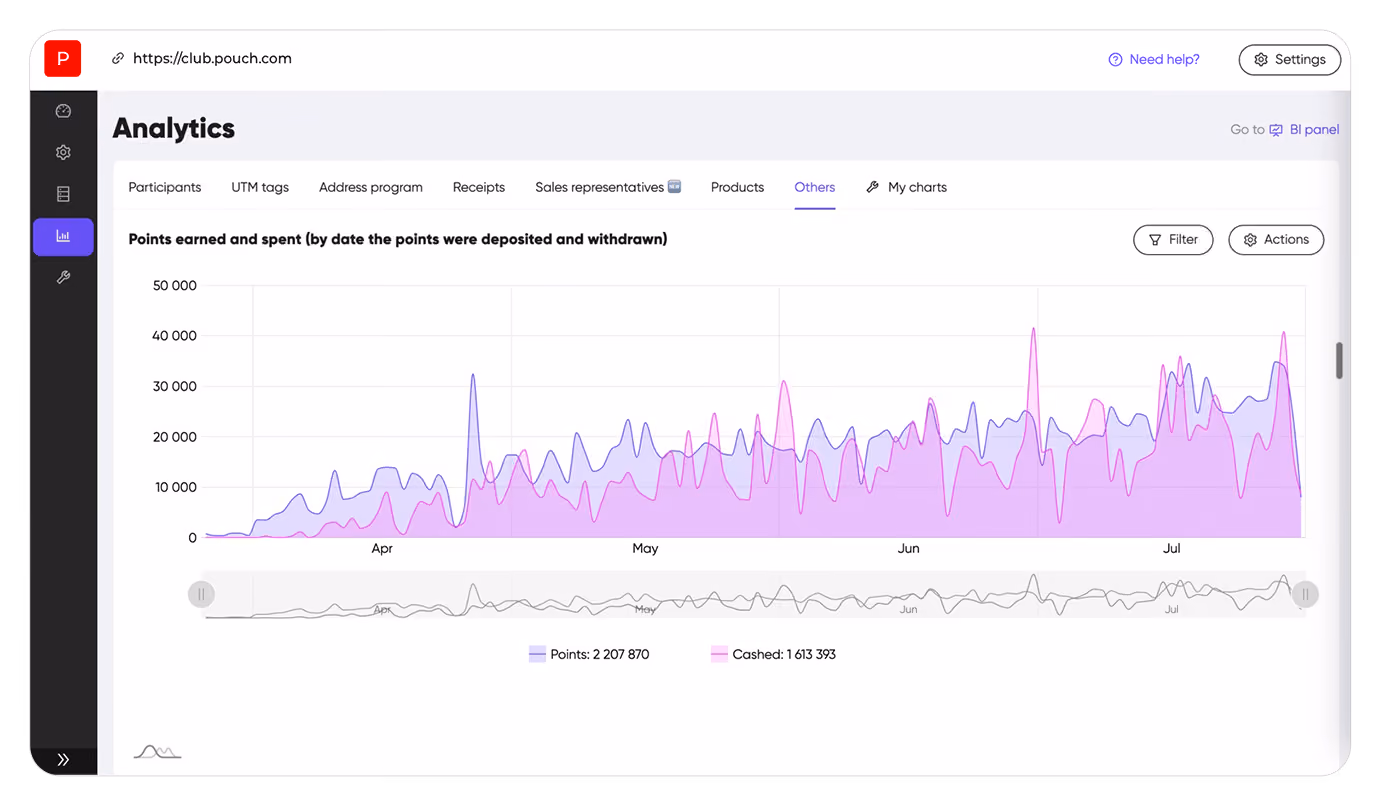Toggle the Cashed series in legend
1380x810 pixels.
[x=773, y=654]
